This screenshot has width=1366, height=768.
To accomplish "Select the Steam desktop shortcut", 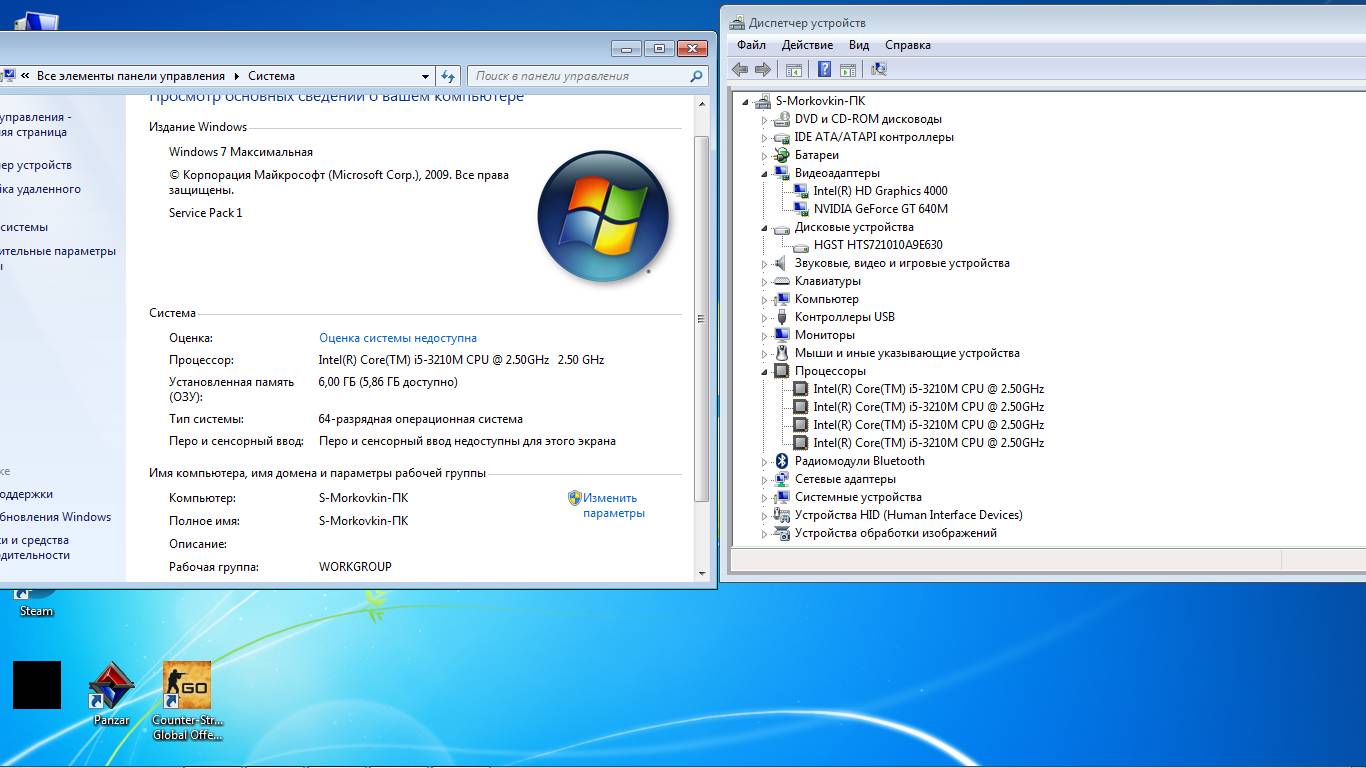I will pyautogui.click(x=36, y=603).
